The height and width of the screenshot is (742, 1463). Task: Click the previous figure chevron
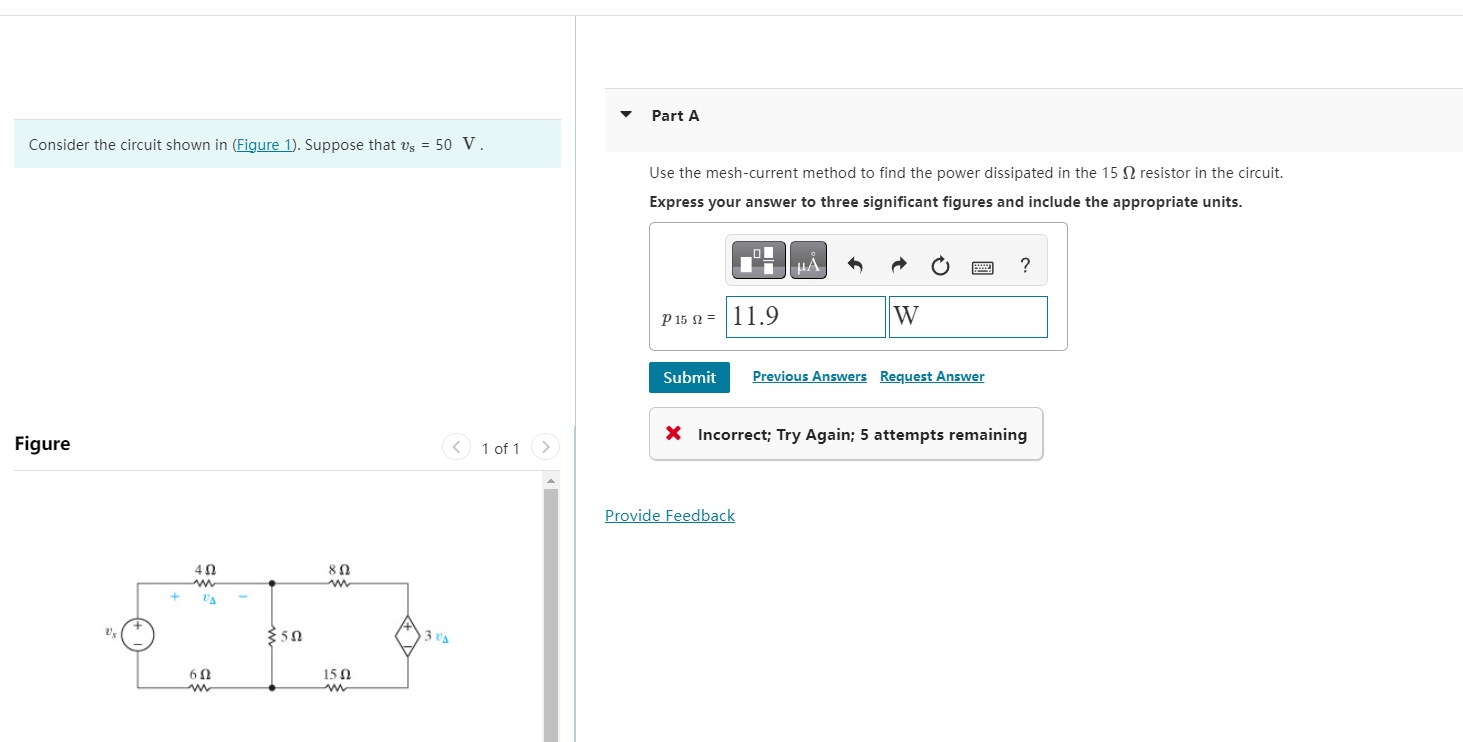pyautogui.click(x=456, y=447)
